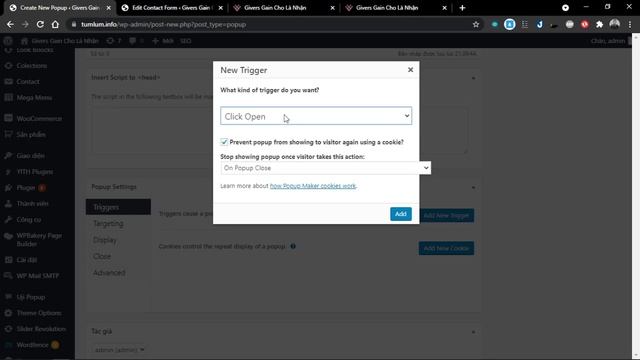
Task: Open the updates icon in admin bar
Action: pyautogui.click(x=113, y=41)
